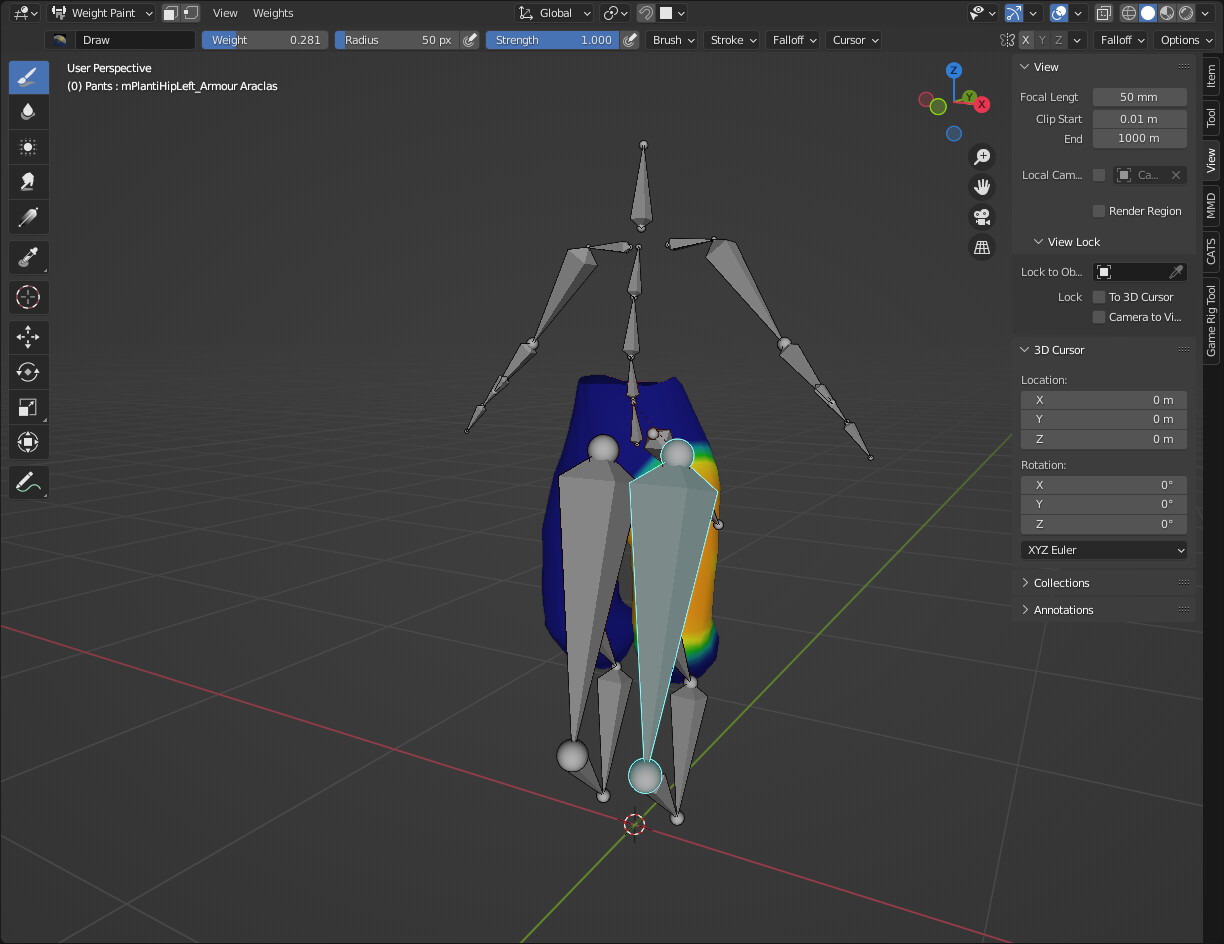The image size is (1224, 944).
Task: Open the Options dropdown
Action: pos(1186,40)
